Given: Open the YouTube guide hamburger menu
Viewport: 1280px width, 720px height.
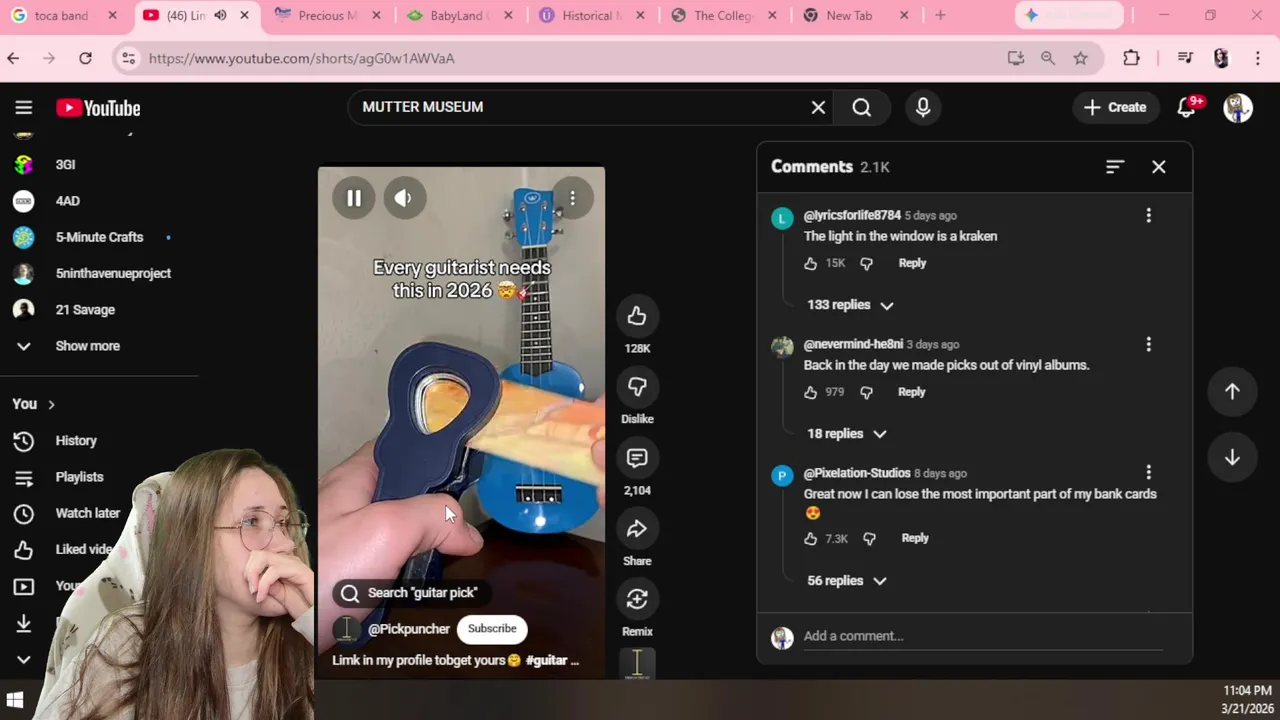Looking at the screenshot, I should click(x=24, y=108).
